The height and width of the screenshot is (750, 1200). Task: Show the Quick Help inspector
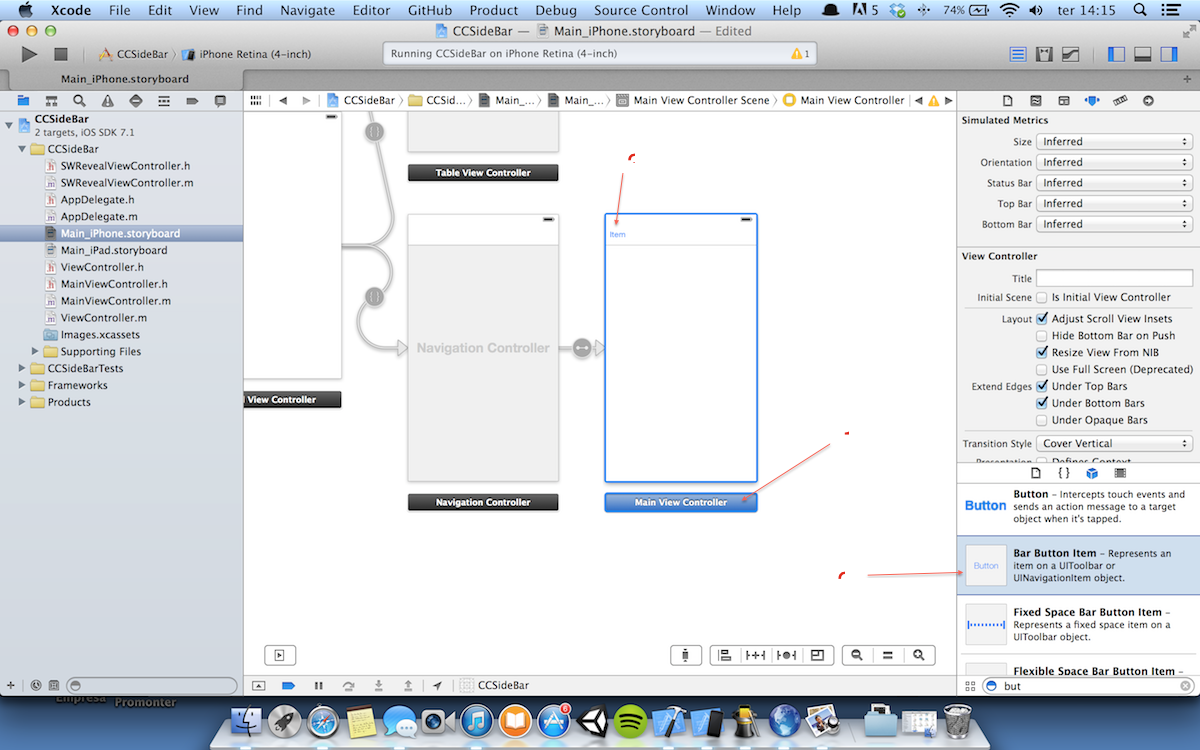pos(1036,100)
